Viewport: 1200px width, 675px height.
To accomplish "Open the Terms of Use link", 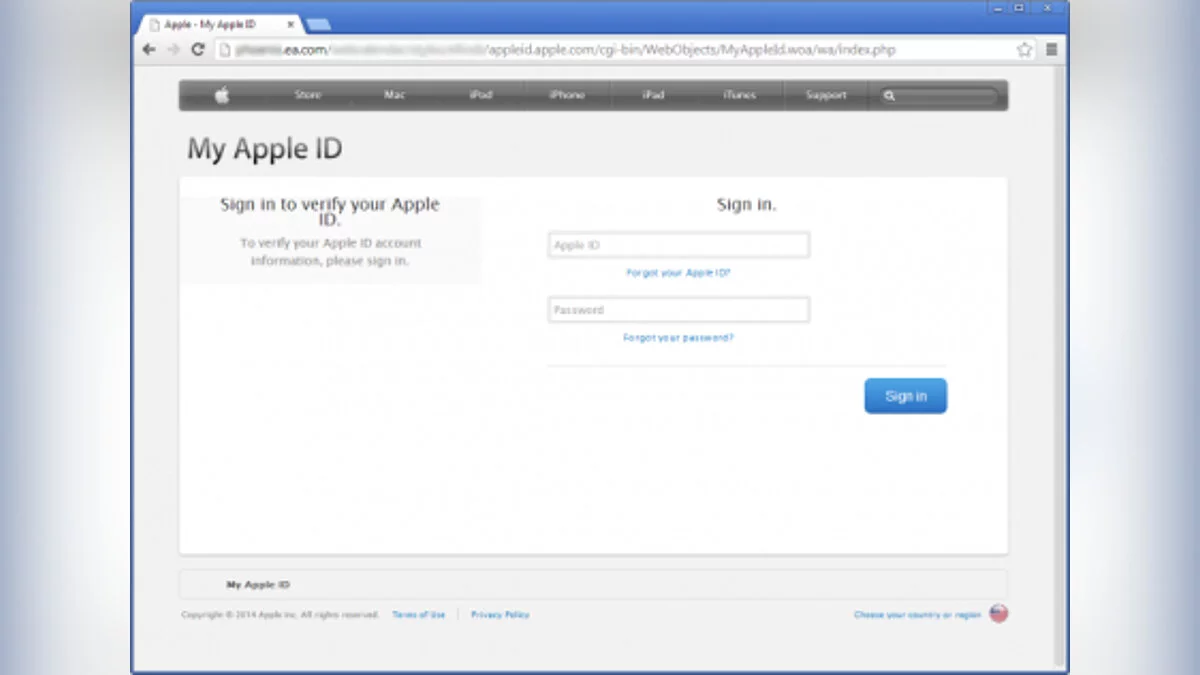I will (x=418, y=615).
